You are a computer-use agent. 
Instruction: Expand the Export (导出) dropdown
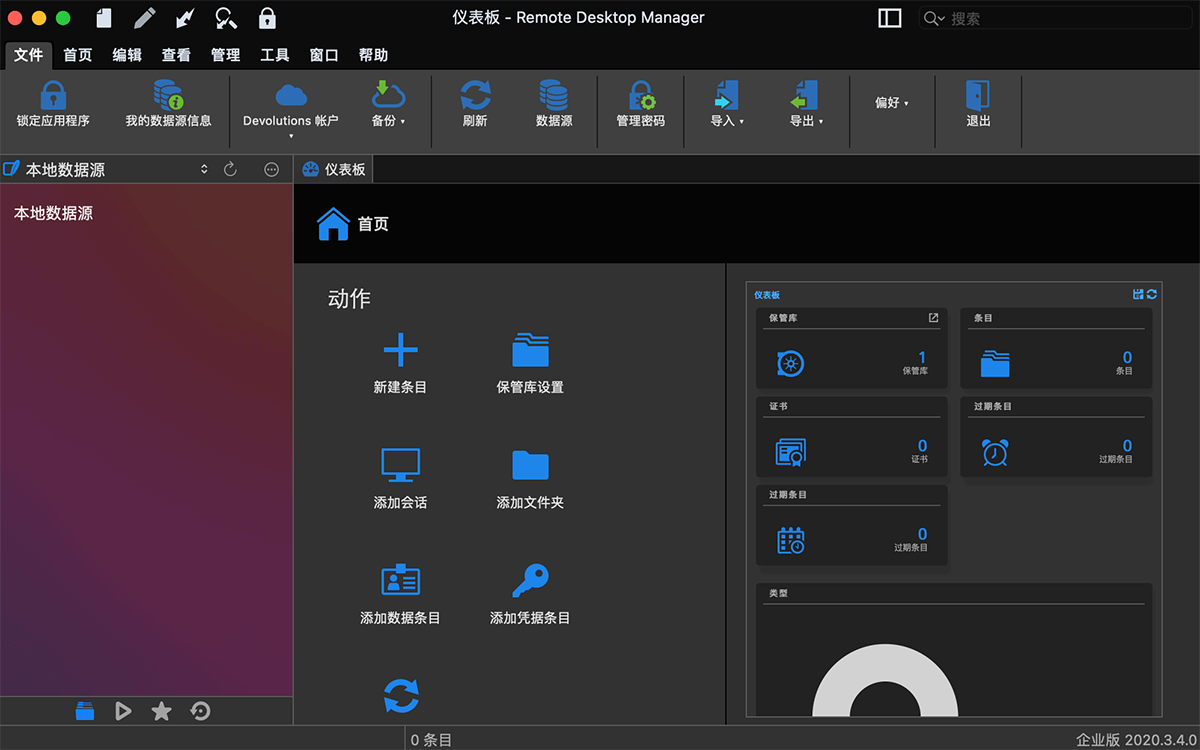(806, 104)
